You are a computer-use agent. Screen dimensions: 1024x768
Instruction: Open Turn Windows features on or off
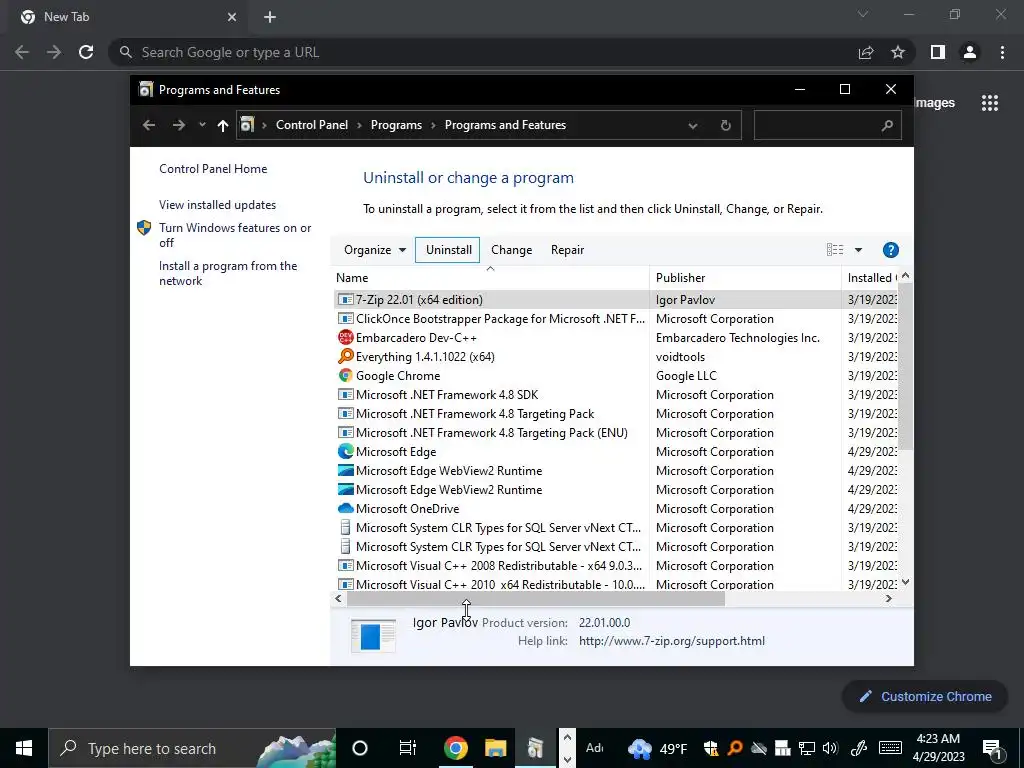click(x=235, y=235)
